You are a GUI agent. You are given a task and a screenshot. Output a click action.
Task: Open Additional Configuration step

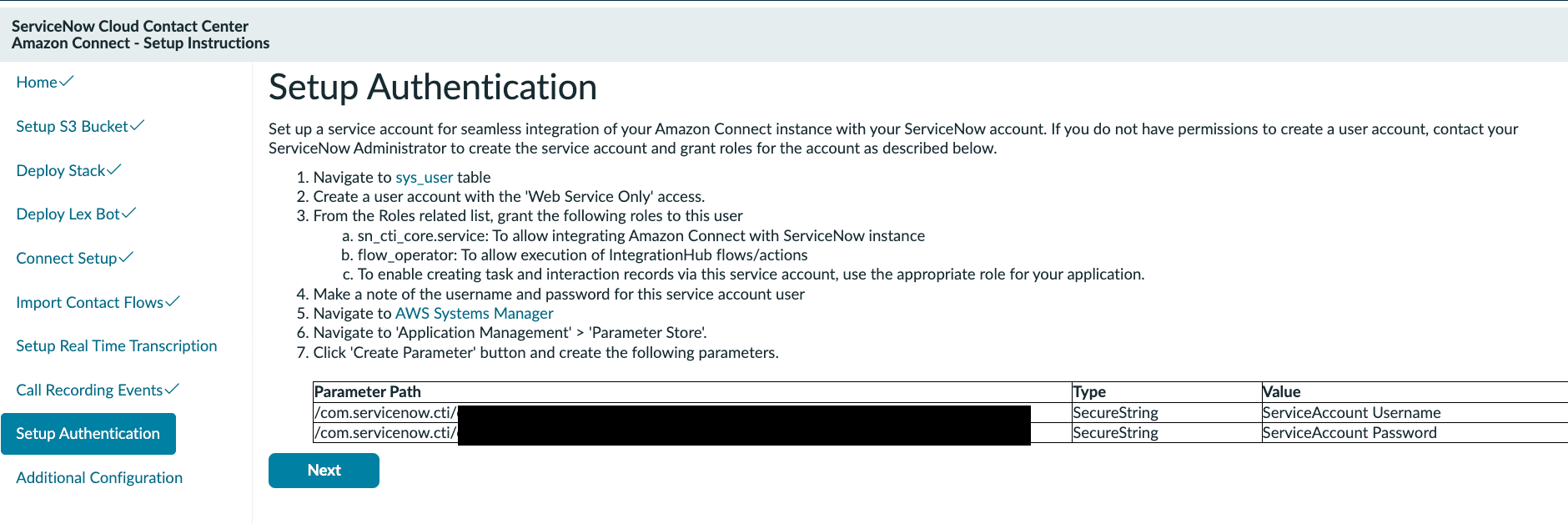point(99,477)
